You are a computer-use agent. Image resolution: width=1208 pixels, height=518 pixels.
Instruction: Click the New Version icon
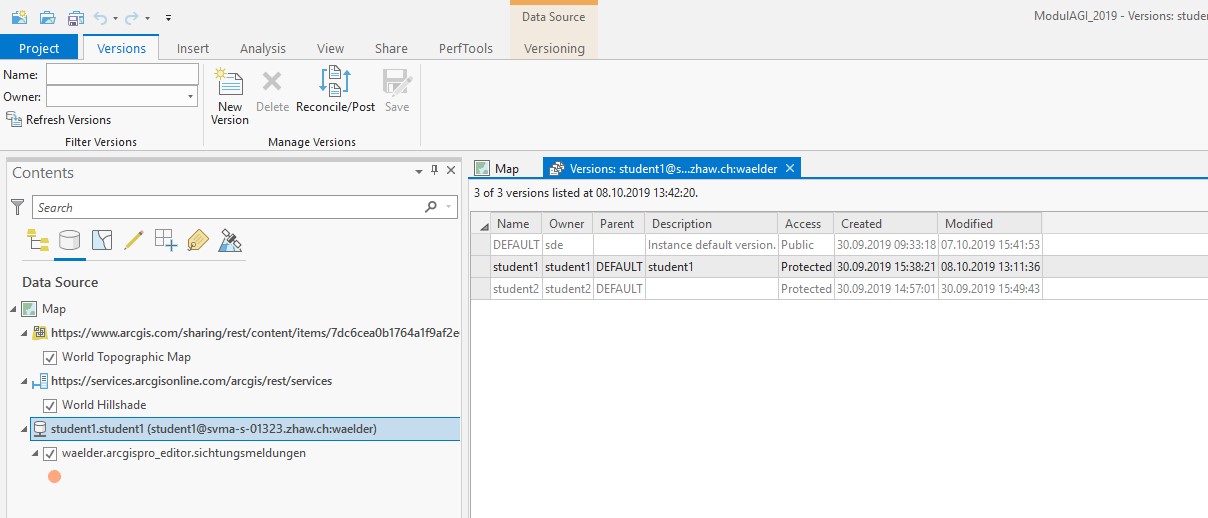[x=230, y=84]
